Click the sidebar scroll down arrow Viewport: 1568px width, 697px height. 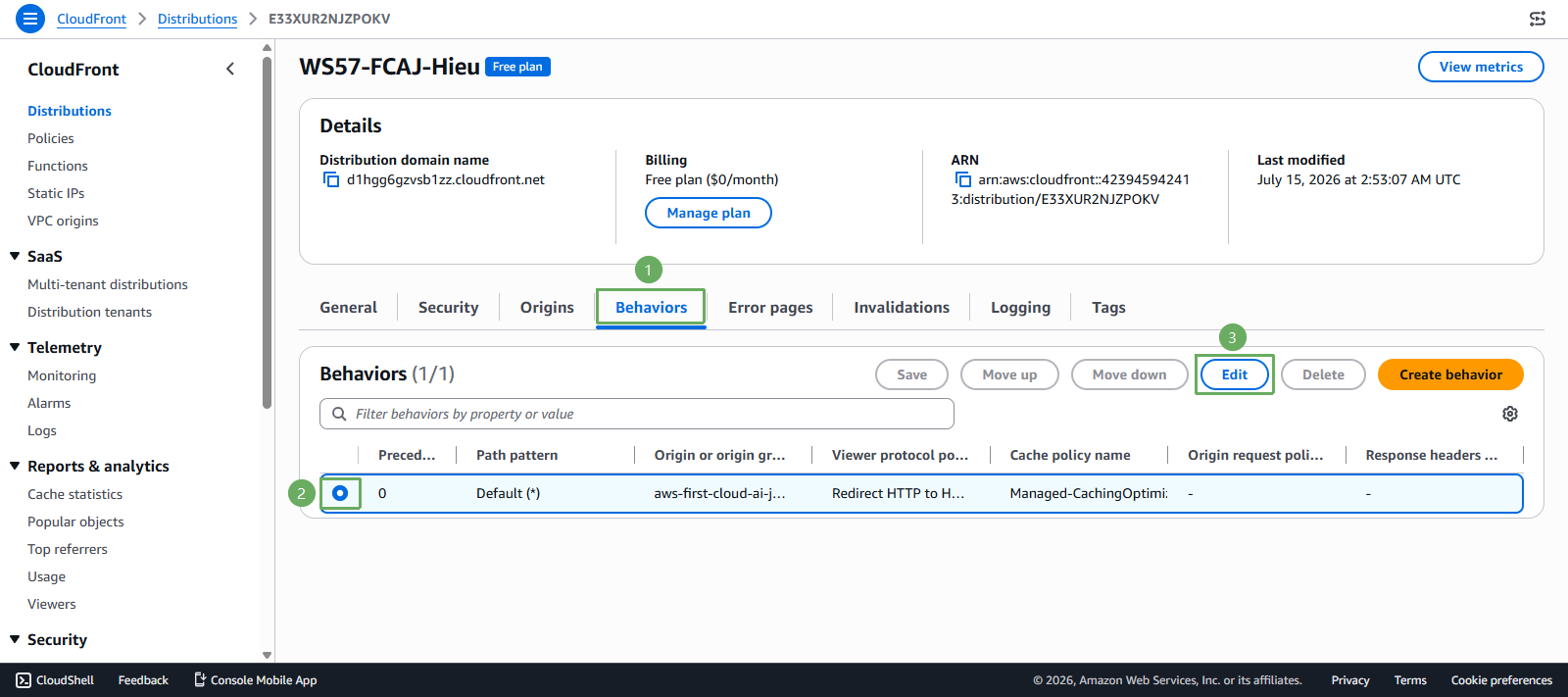[267, 655]
